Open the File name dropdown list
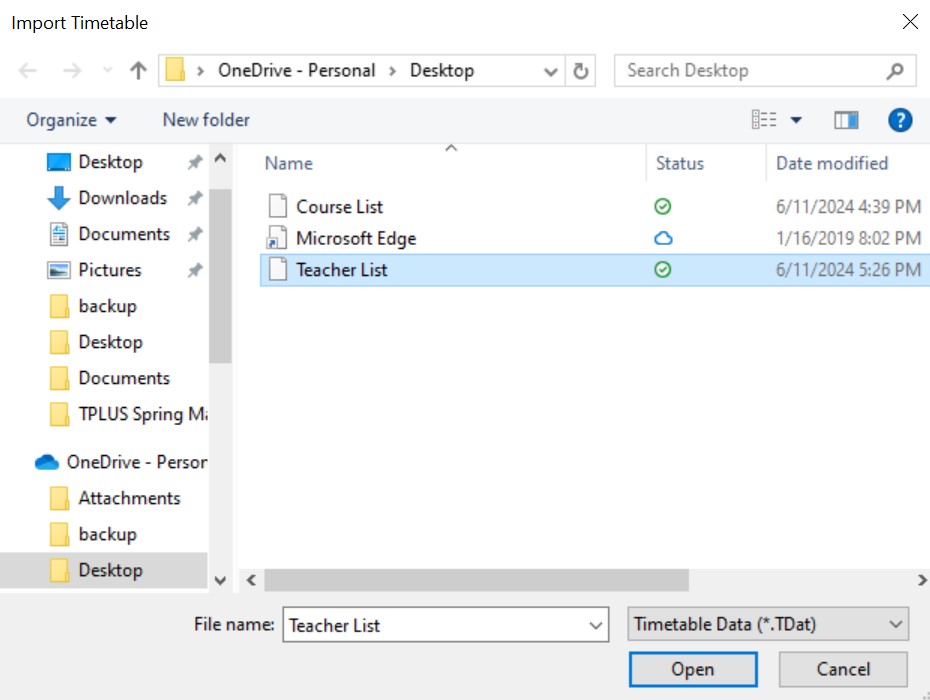 (594, 624)
